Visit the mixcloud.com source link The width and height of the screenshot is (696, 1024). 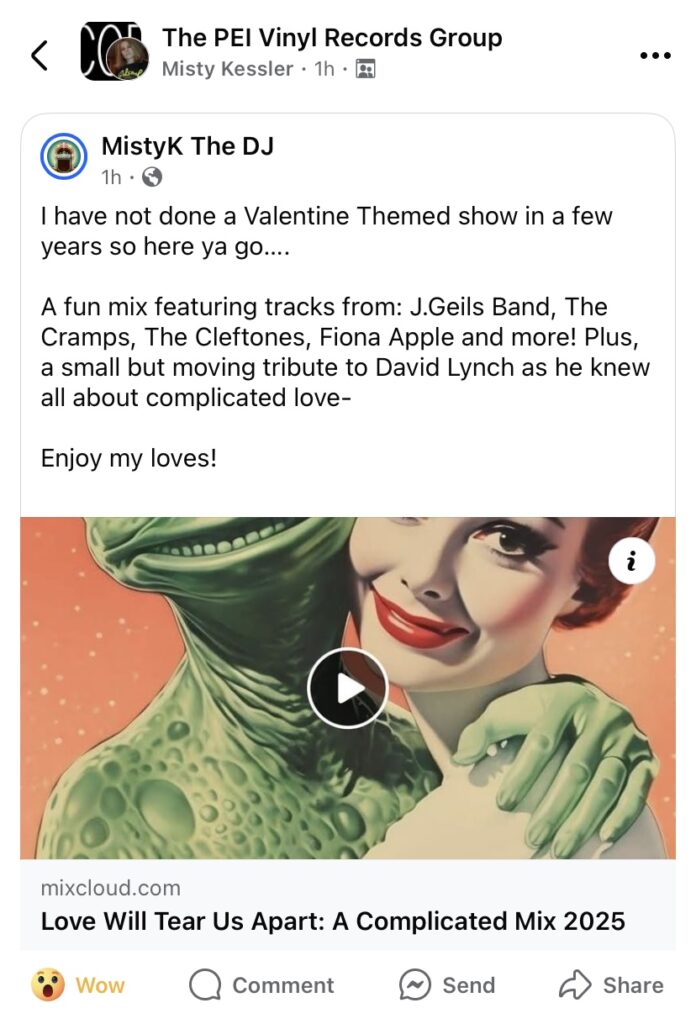[x=110, y=888]
